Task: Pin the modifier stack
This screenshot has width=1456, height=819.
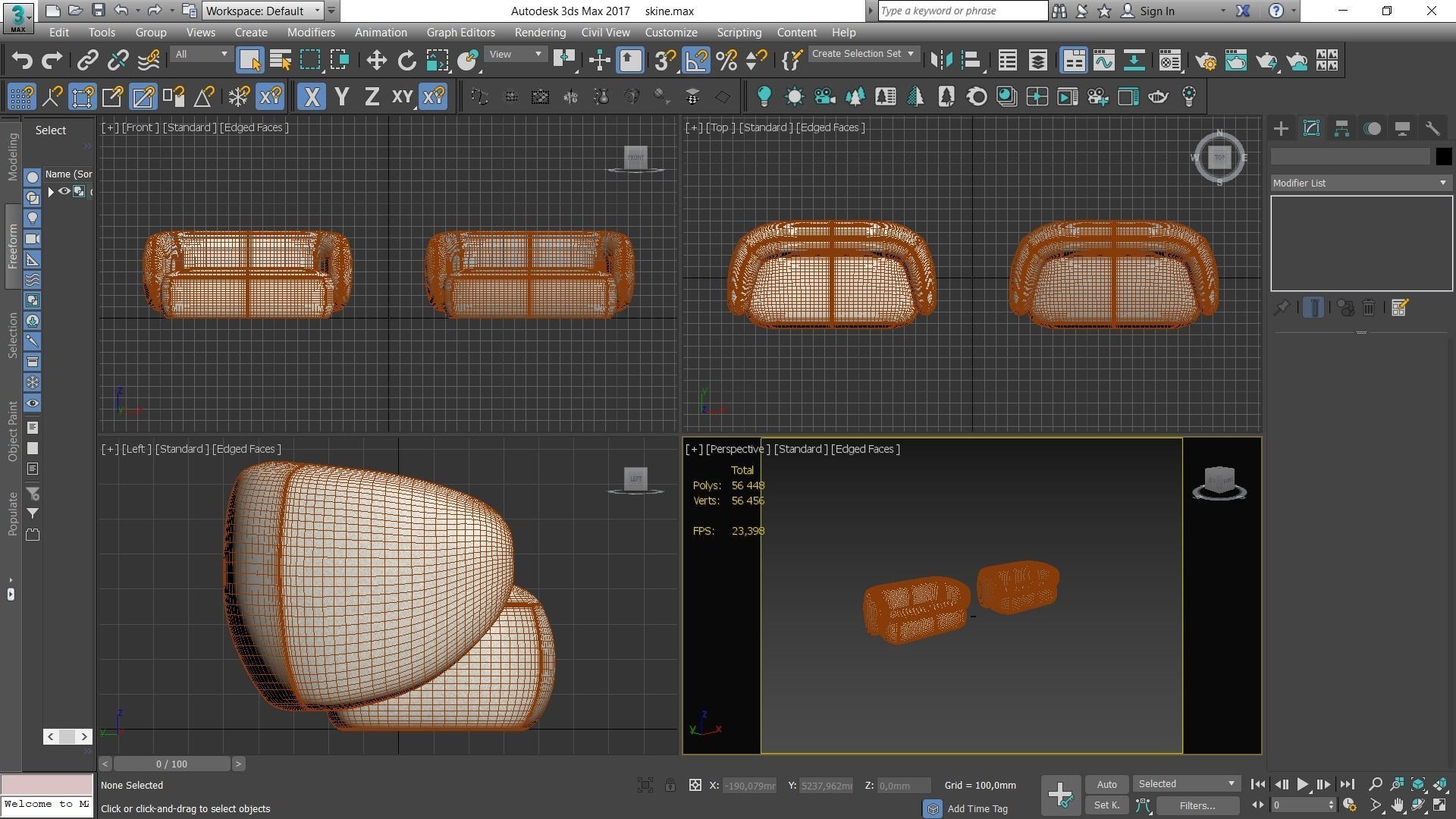Action: click(x=1282, y=308)
